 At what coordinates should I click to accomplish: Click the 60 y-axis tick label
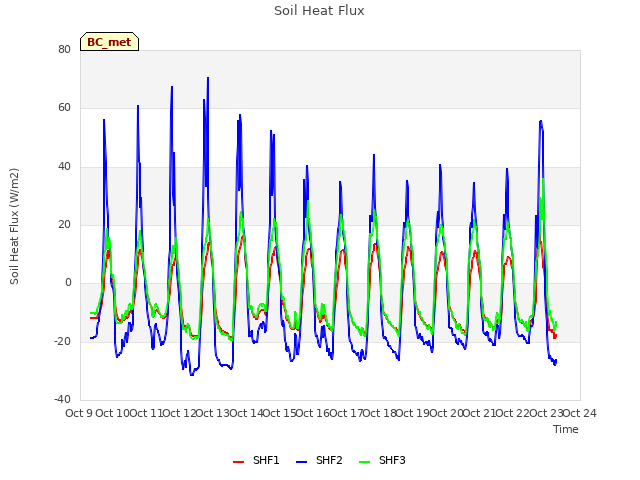[64, 108]
